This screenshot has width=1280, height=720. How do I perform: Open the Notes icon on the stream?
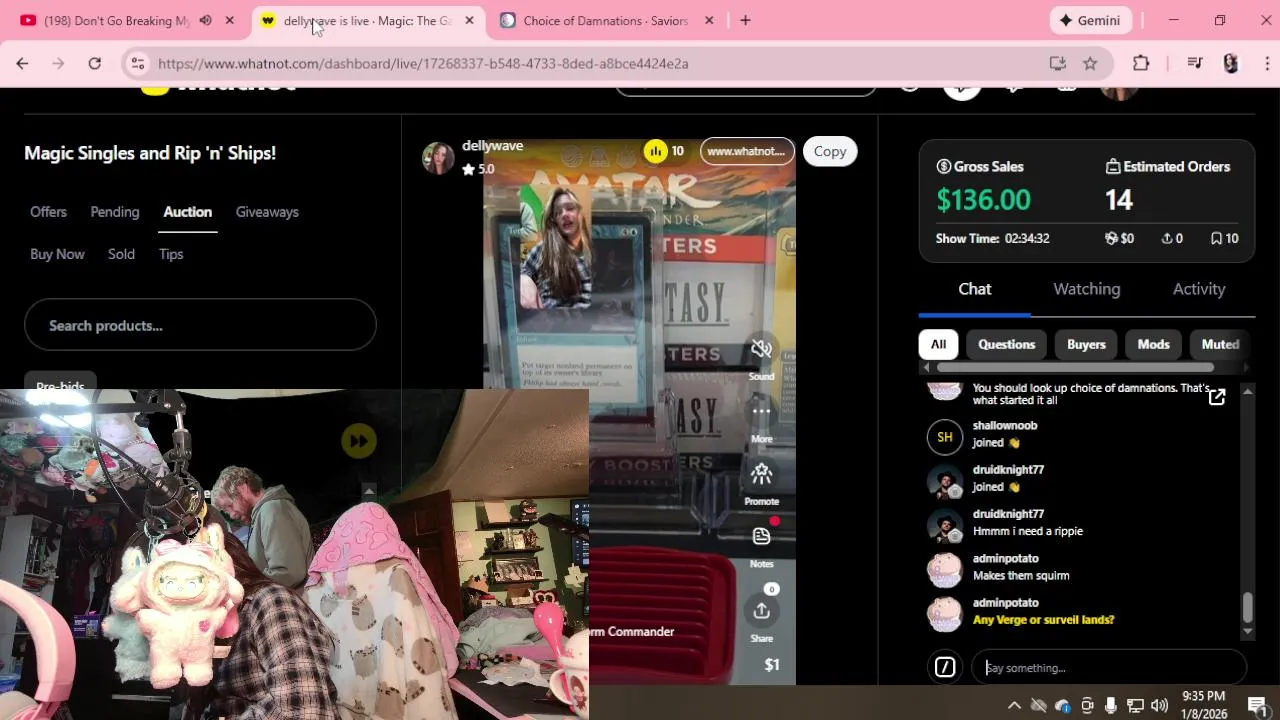point(761,536)
